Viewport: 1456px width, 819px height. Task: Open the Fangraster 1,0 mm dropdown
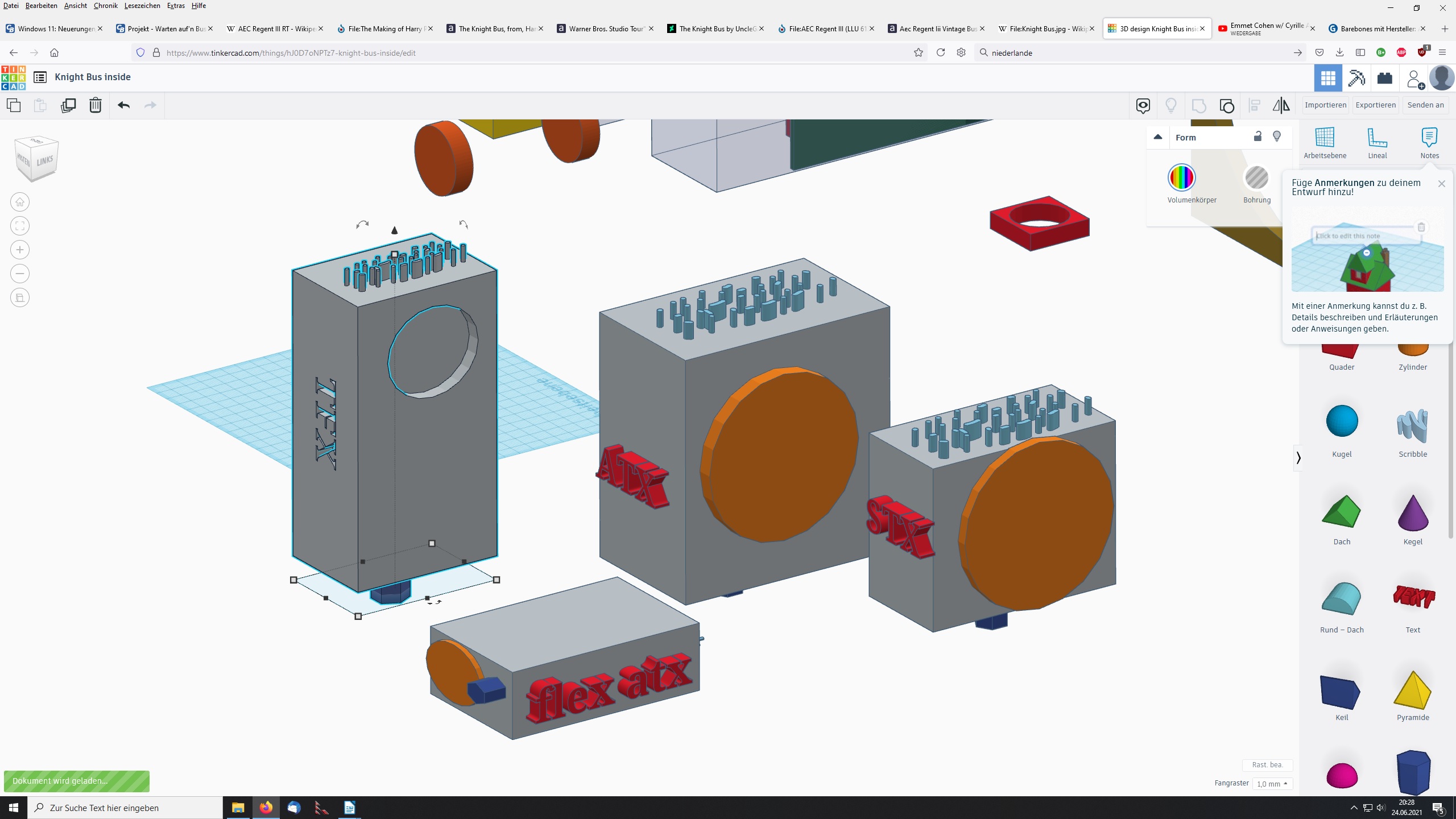(x=1272, y=784)
